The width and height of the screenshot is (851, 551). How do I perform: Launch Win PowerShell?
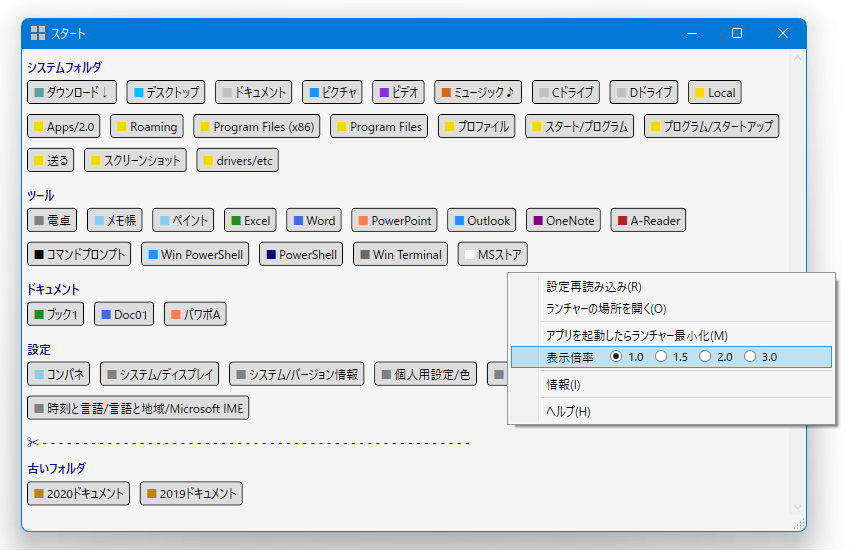[x=195, y=254]
